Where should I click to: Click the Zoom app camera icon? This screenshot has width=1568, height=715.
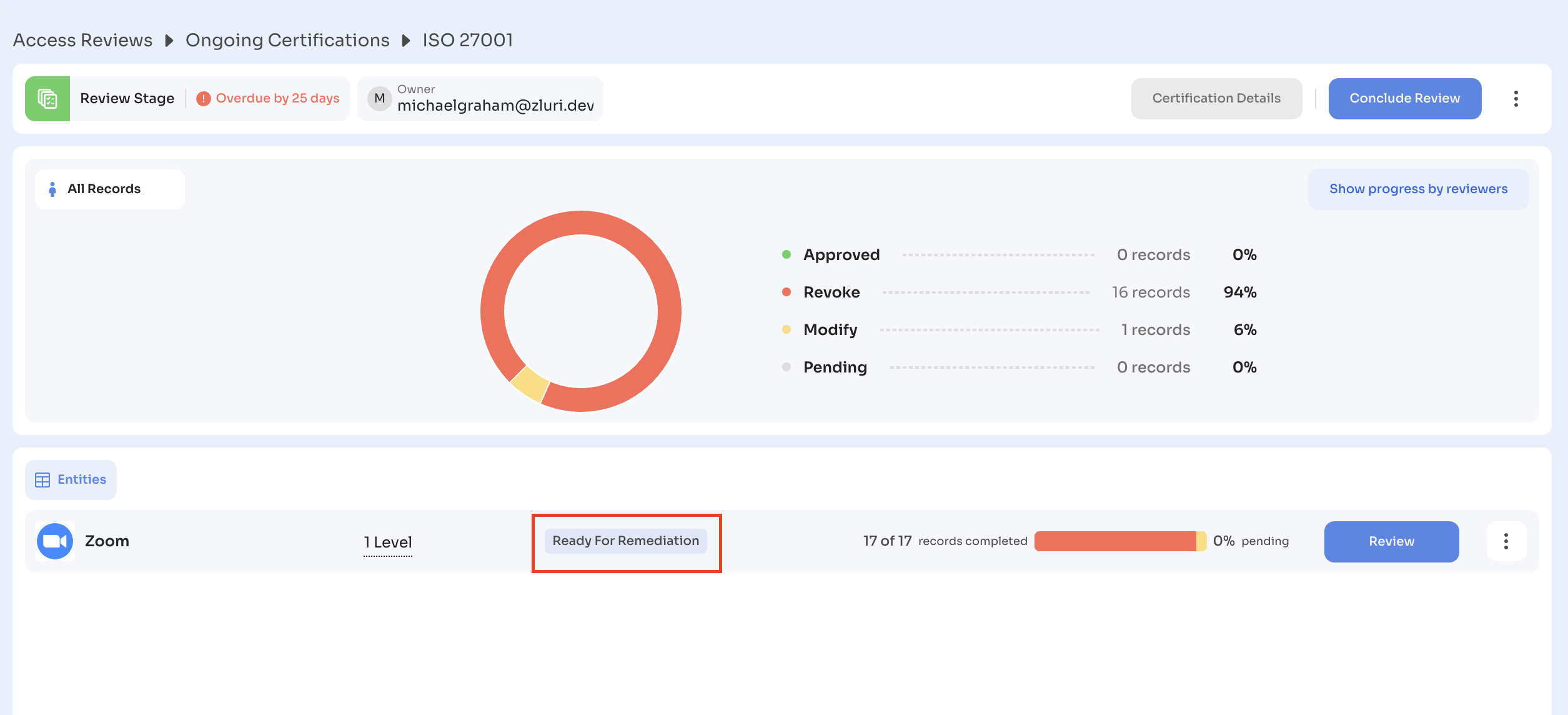click(x=55, y=541)
